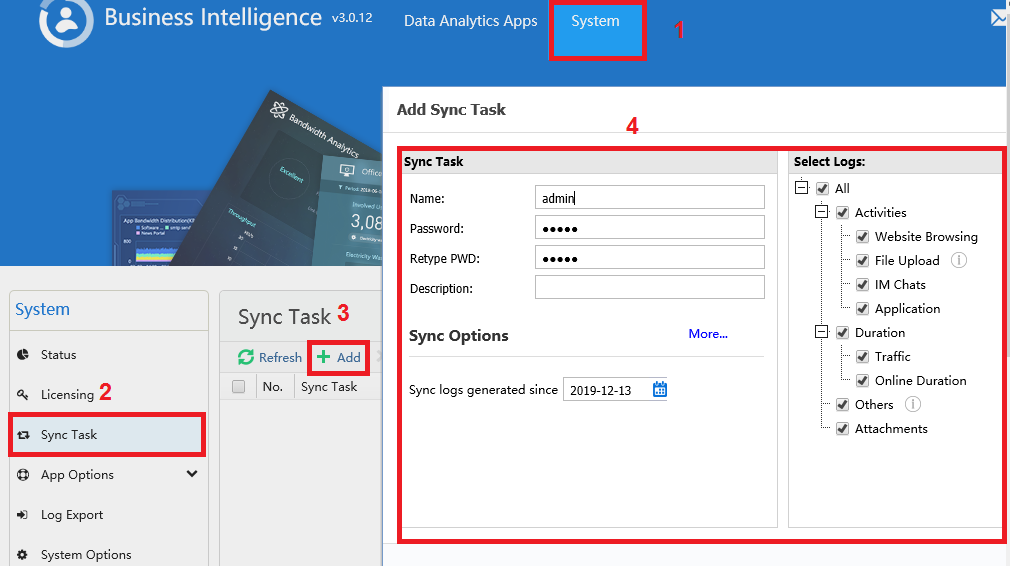This screenshot has width=1010, height=566.
Task: Collapse the All logs tree node
Action: point(801,187)
